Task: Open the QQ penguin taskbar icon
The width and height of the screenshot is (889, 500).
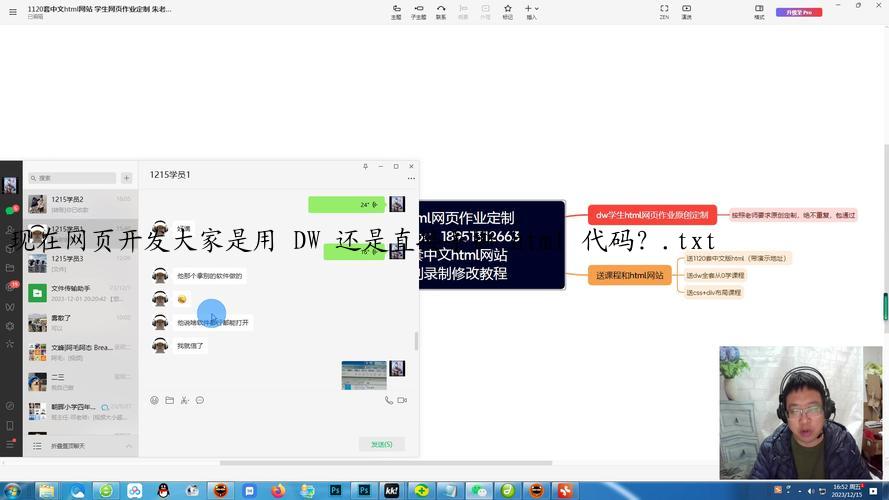Action: (163, 491)
